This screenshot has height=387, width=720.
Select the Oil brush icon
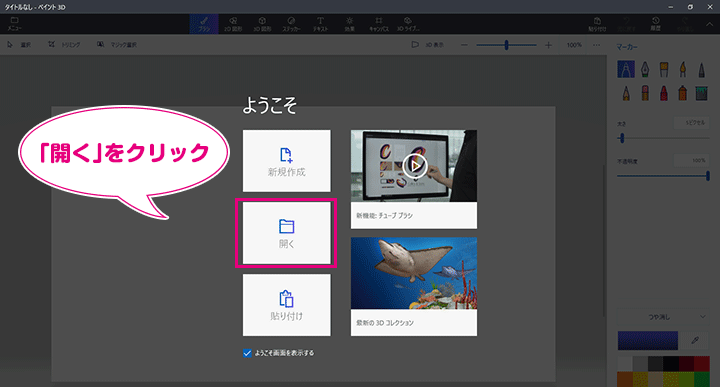(x=664, y=69)
